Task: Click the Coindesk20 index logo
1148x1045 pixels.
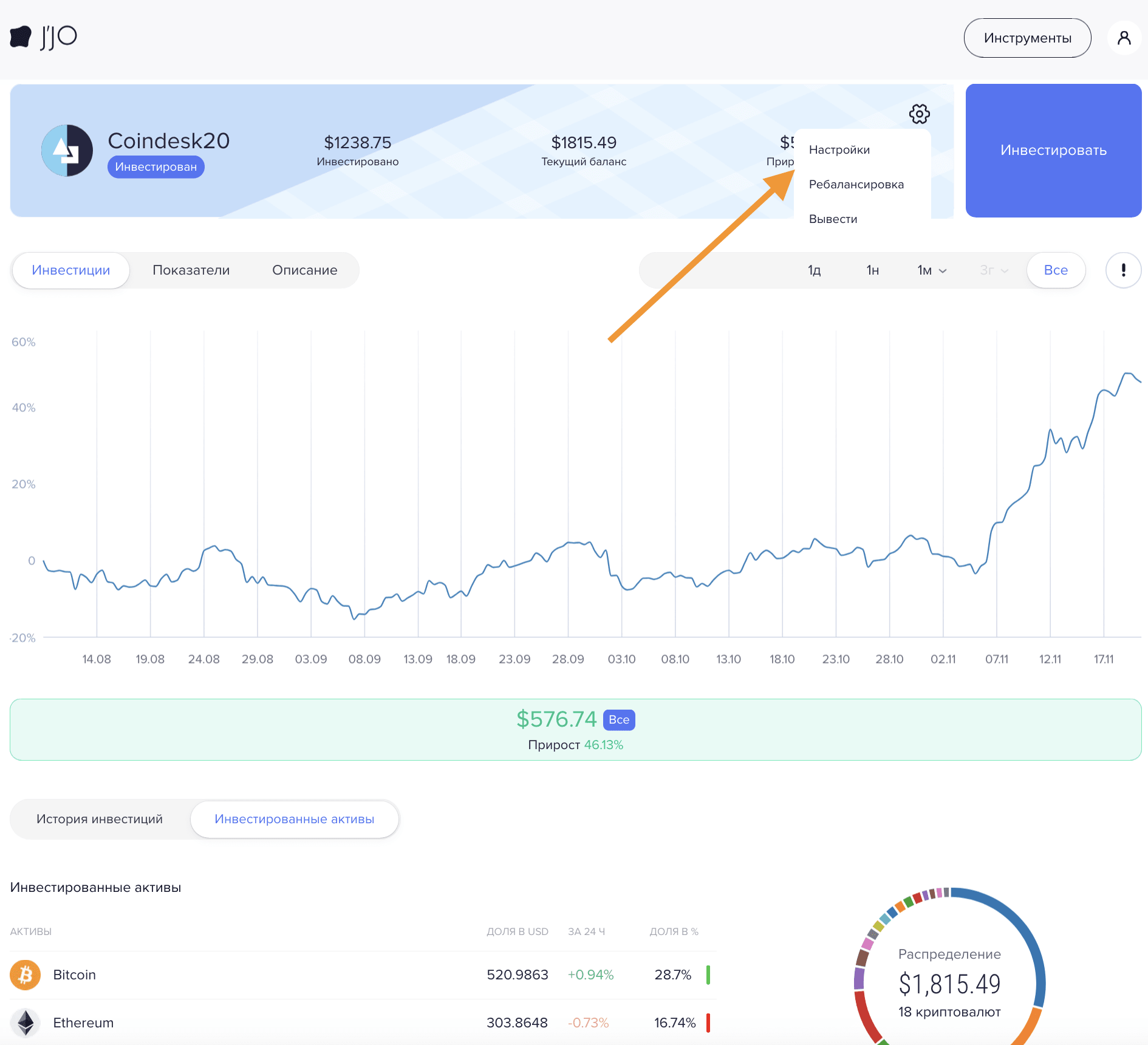Action: (67, 150)
